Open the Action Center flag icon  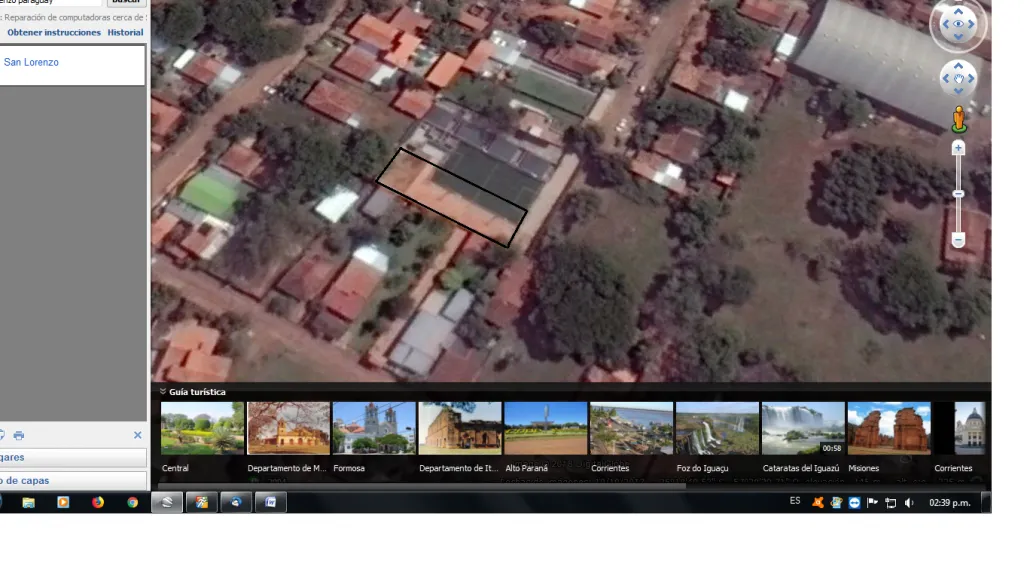pos(872,503)
